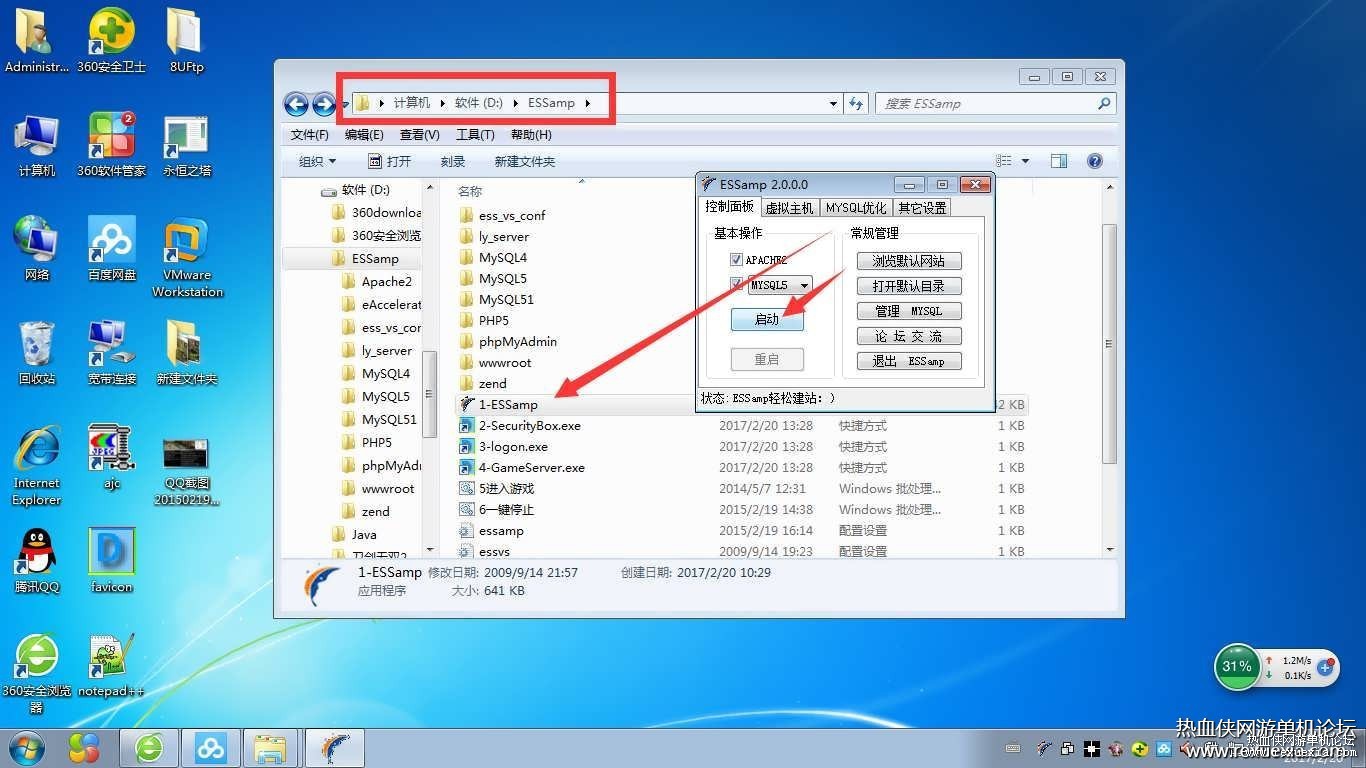The width and height of the screenshot is (1366, 768).
Task: Refresh the ESSamp folder address bar
Action: point(856,103)
